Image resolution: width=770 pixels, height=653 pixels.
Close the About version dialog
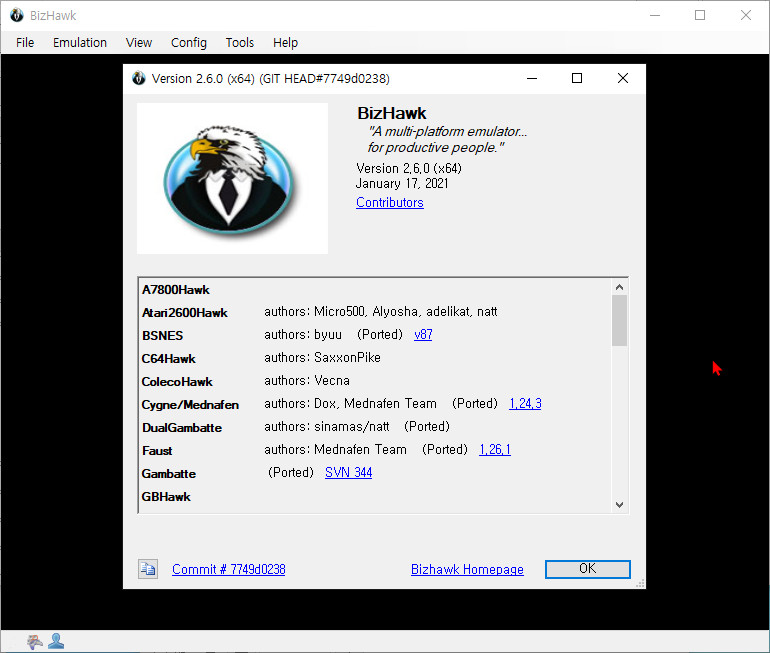[623, 78]
